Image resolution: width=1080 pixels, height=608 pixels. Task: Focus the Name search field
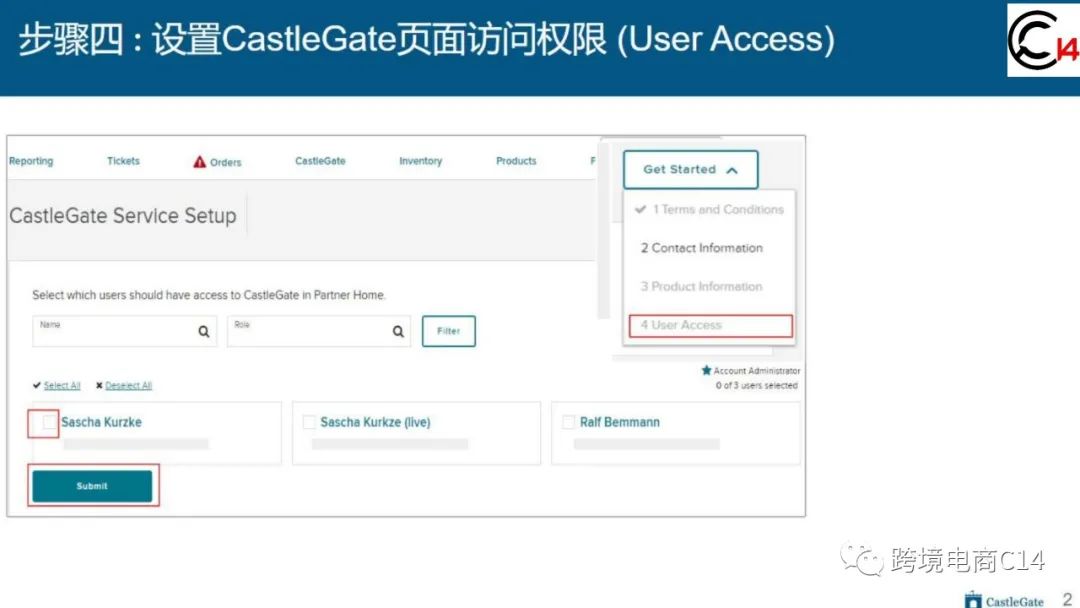[x=125, y=331]
